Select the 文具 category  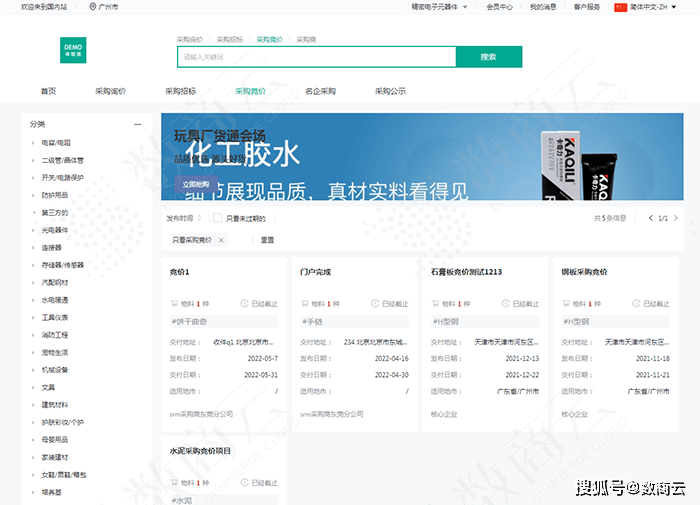click(x=48, y=388)
